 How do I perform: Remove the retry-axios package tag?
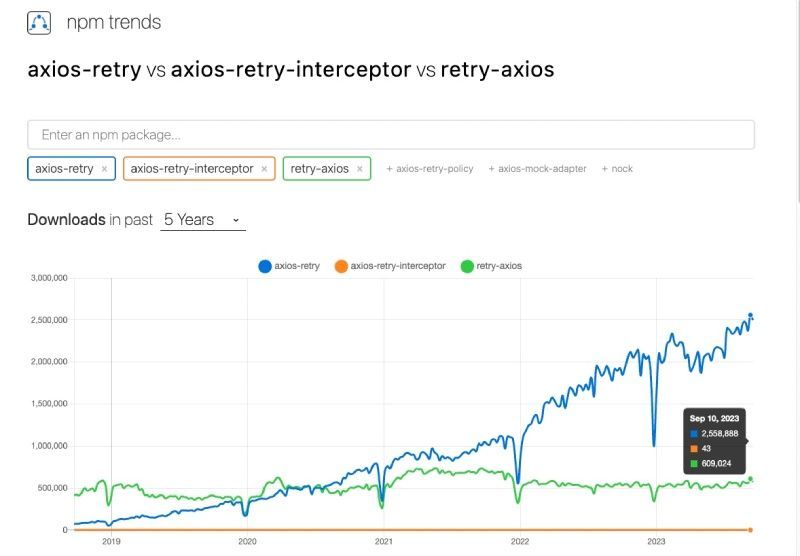point(360,169)
